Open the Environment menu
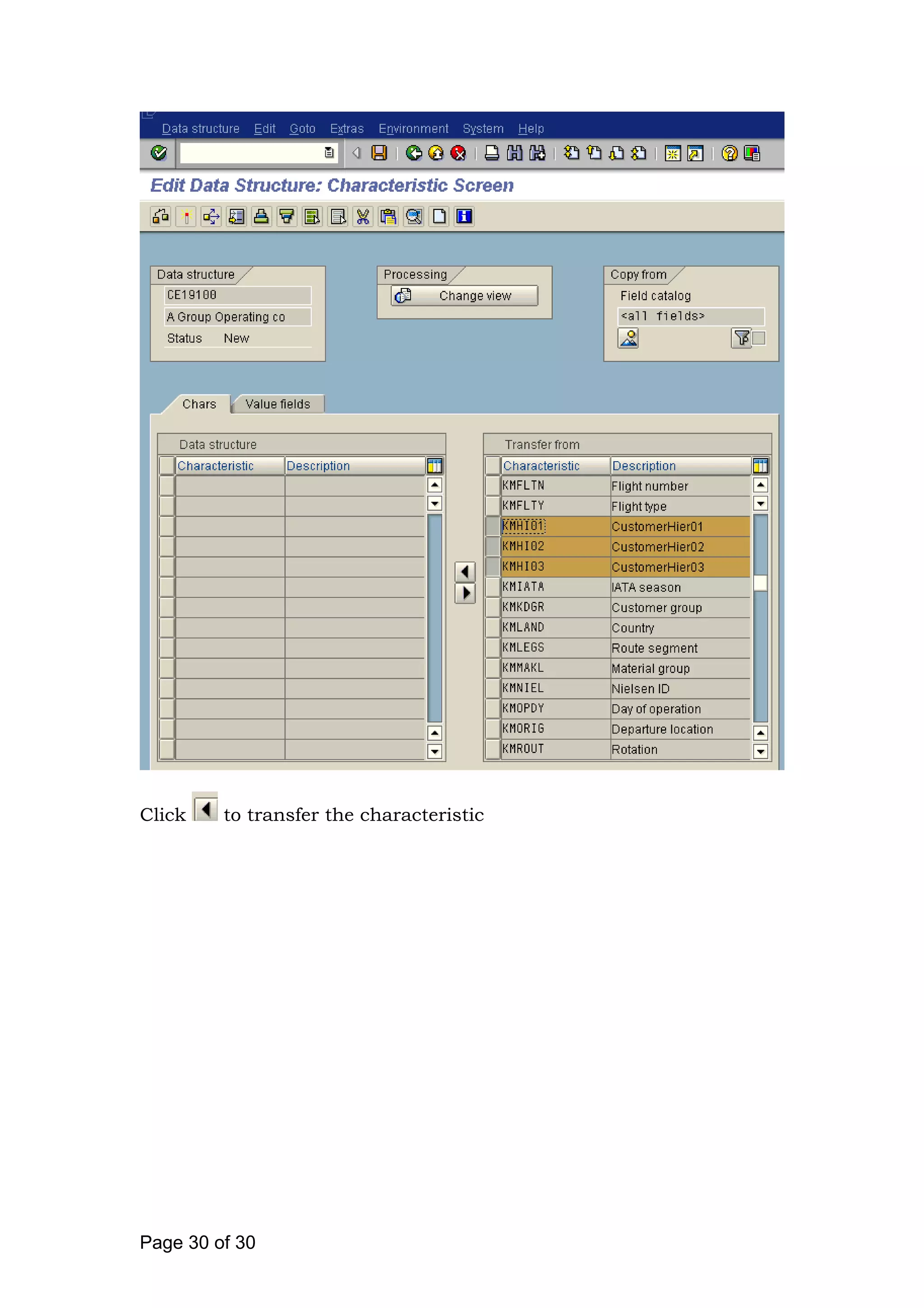The image size is (924, 1308). pos(413,129)
